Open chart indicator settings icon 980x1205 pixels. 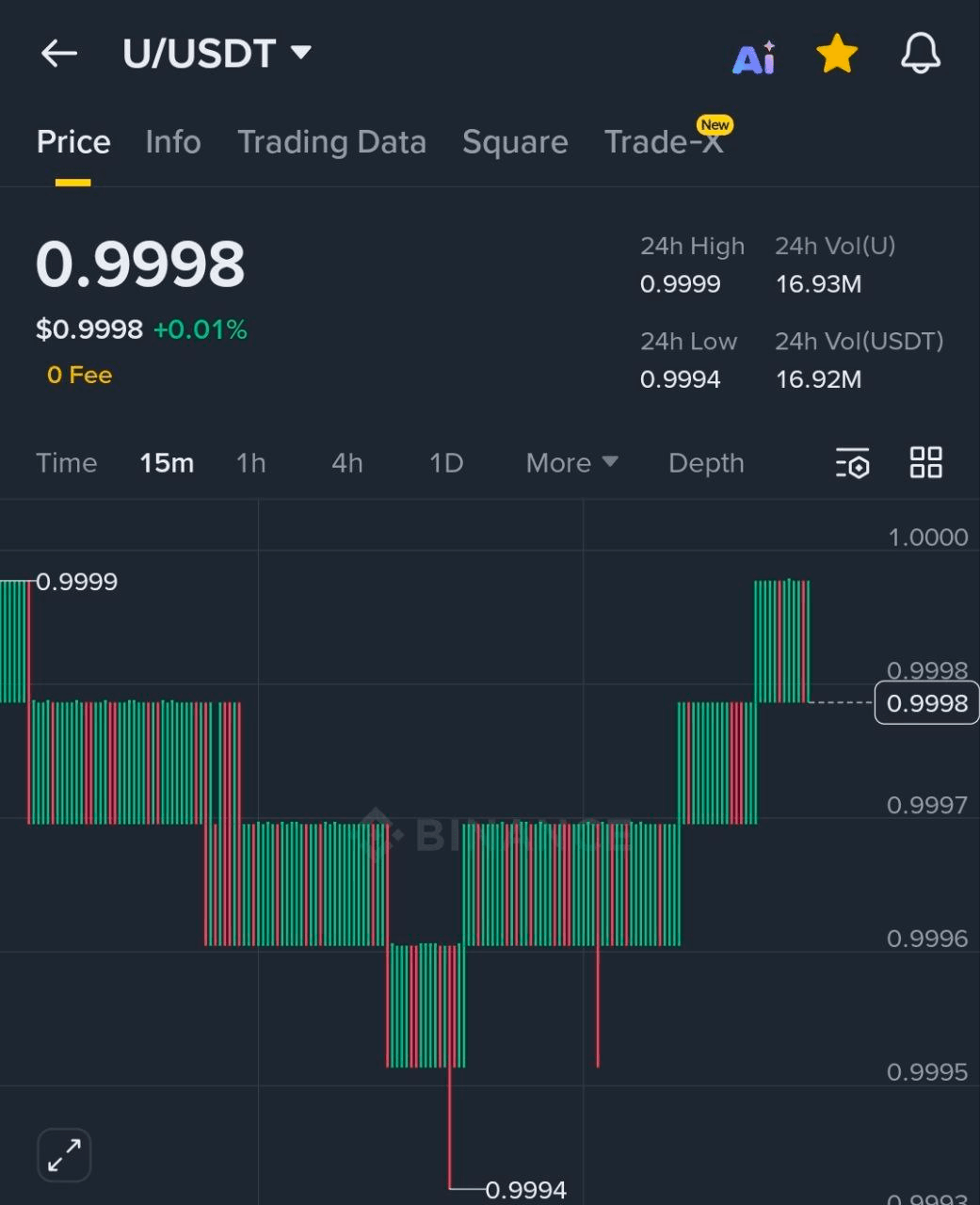852,463
